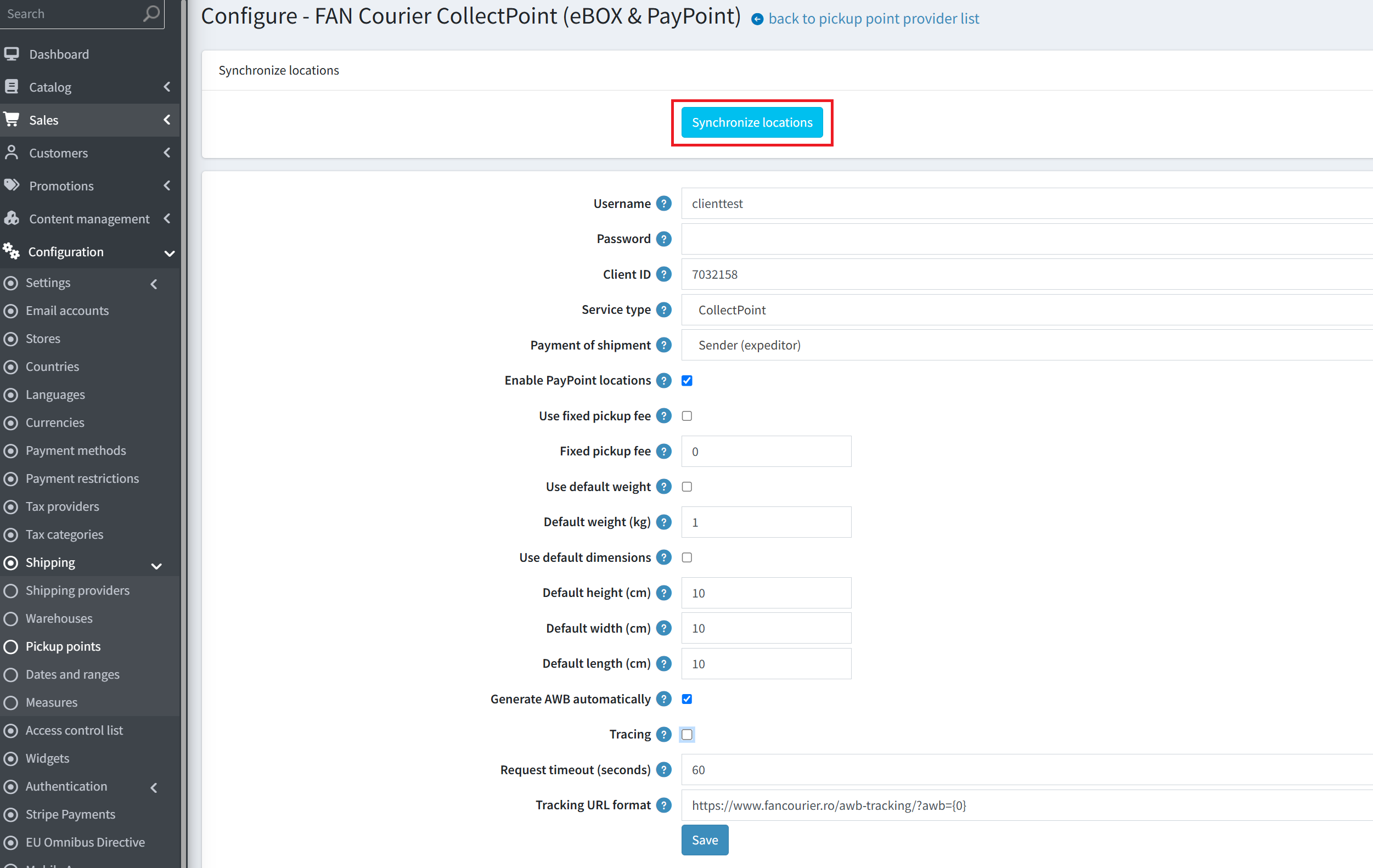Viewport: 1373px width, 868px height.
Task: Click help icon beside Payment of shipment
Action: pos(663,345)
